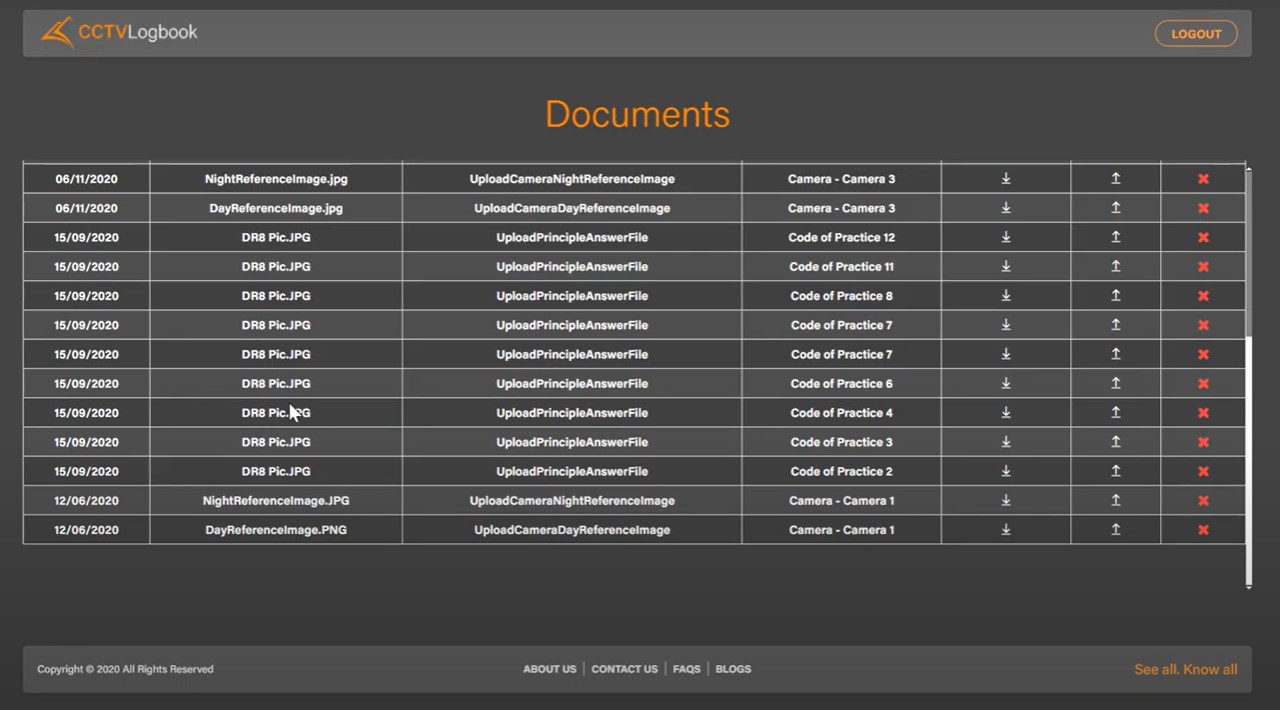This screenshot has width=1280, height=710.
Task: Click date 06/11/2020 in NightReferenceImage.jpg row
Action: click(87, 179)
